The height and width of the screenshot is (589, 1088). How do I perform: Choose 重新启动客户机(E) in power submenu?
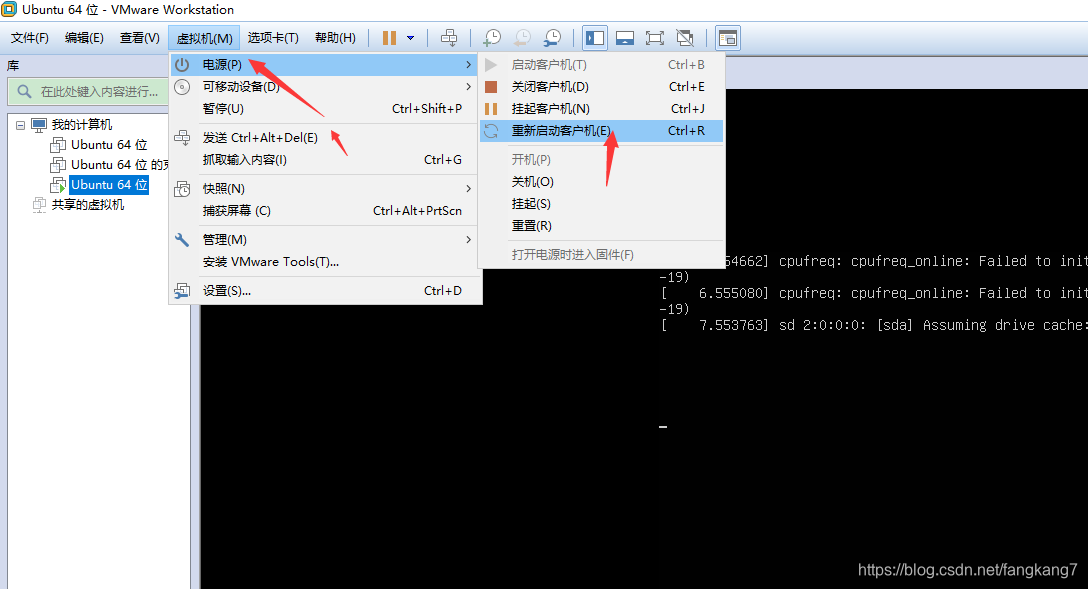[601, 131]
